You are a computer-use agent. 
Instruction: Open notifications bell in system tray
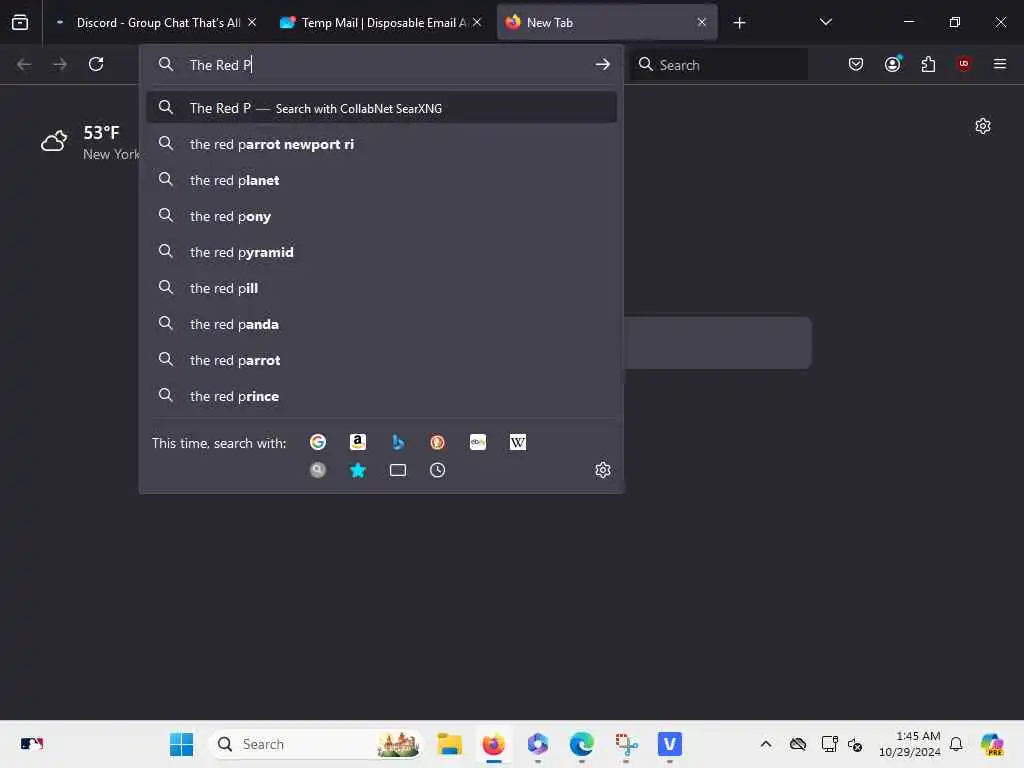(x=956, y=744)
